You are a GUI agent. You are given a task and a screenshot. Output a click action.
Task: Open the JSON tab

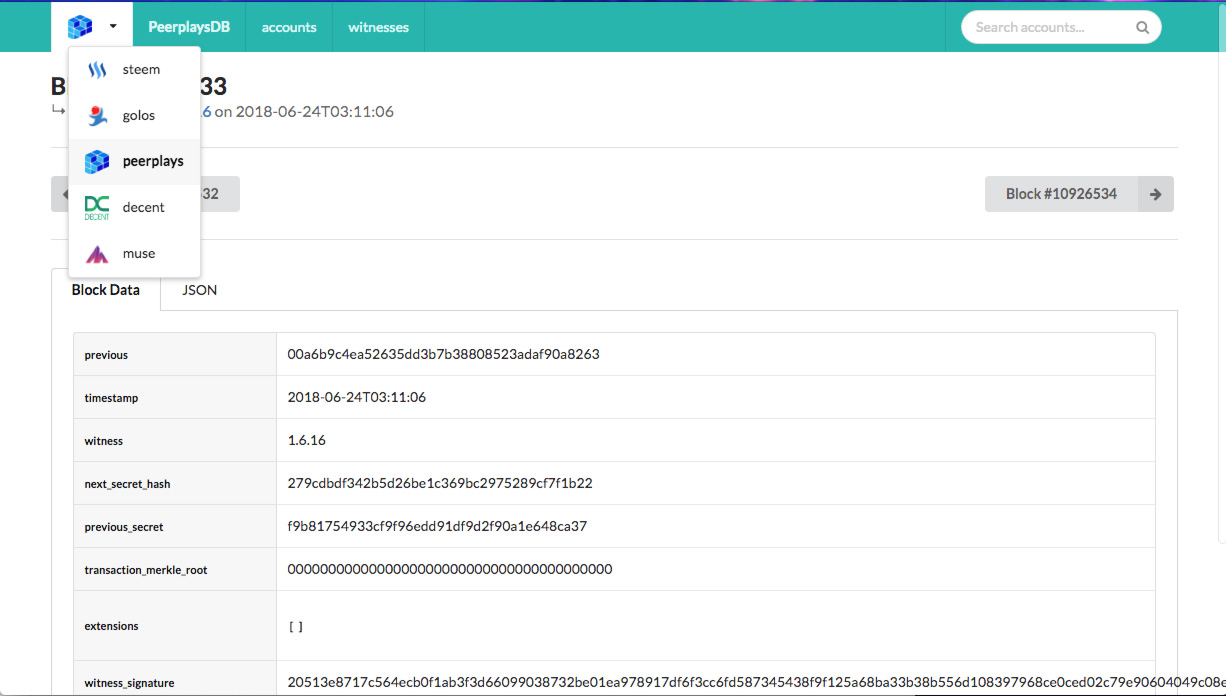click(200, 290)
